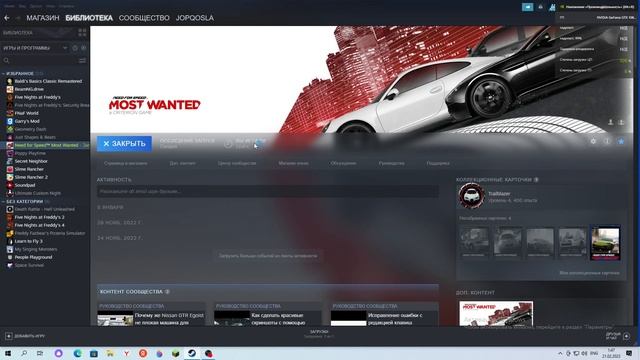
Task: Load more activity feed events button
Action: (x=268, y=256)
